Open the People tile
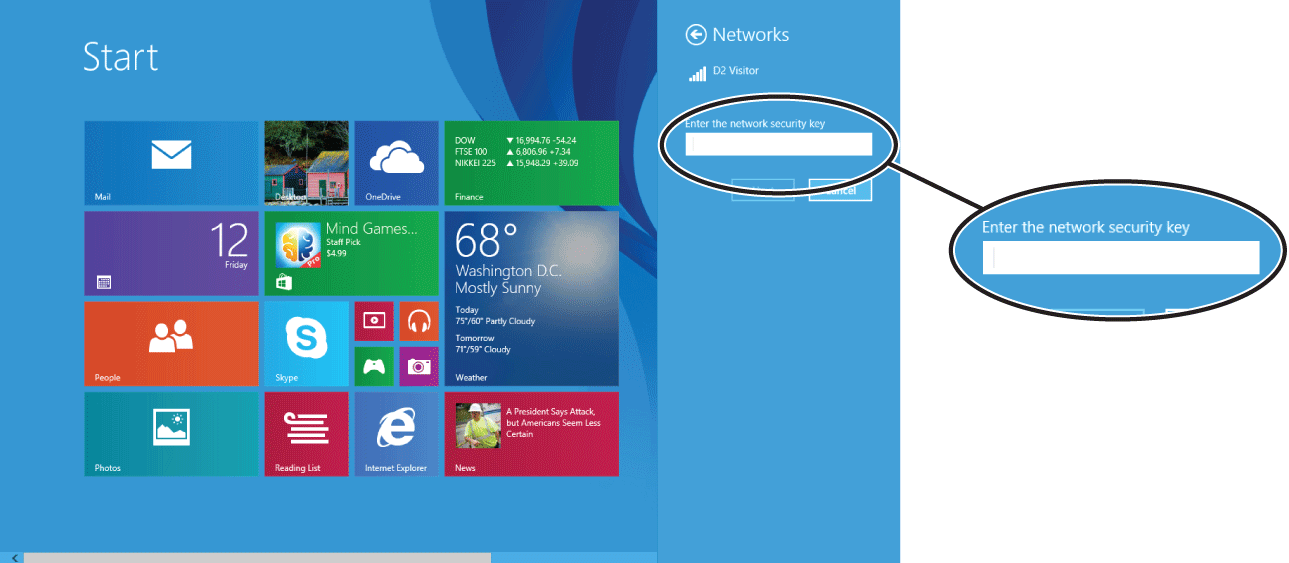 point(171,343)
